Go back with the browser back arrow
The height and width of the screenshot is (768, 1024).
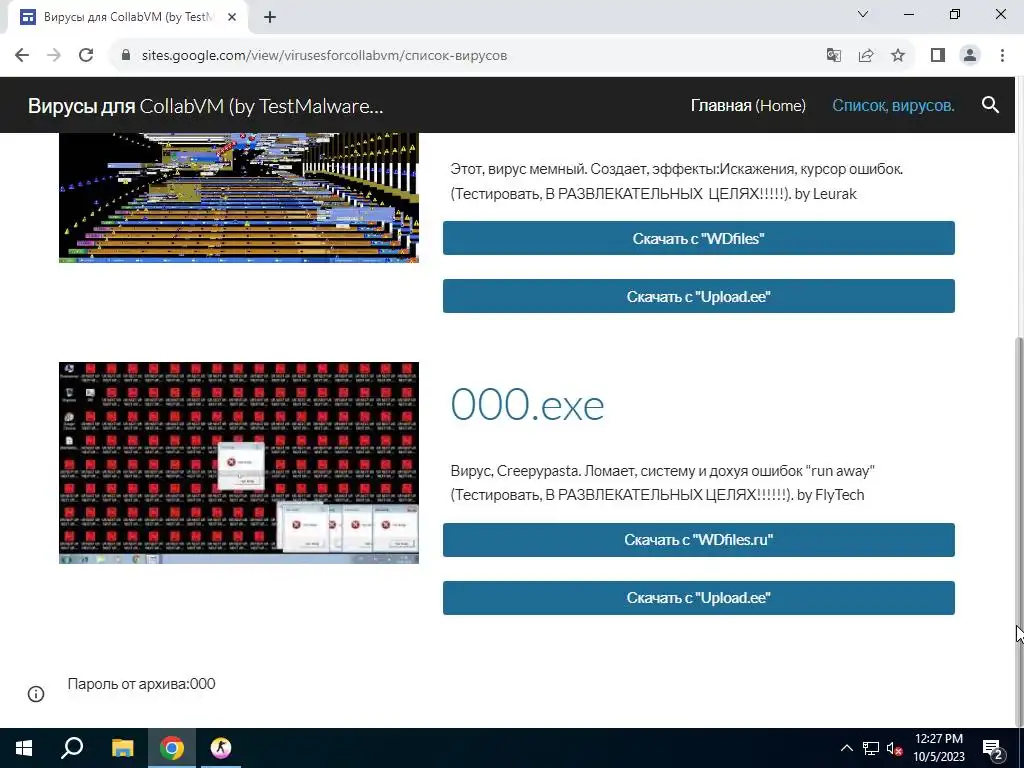[22, 55]
